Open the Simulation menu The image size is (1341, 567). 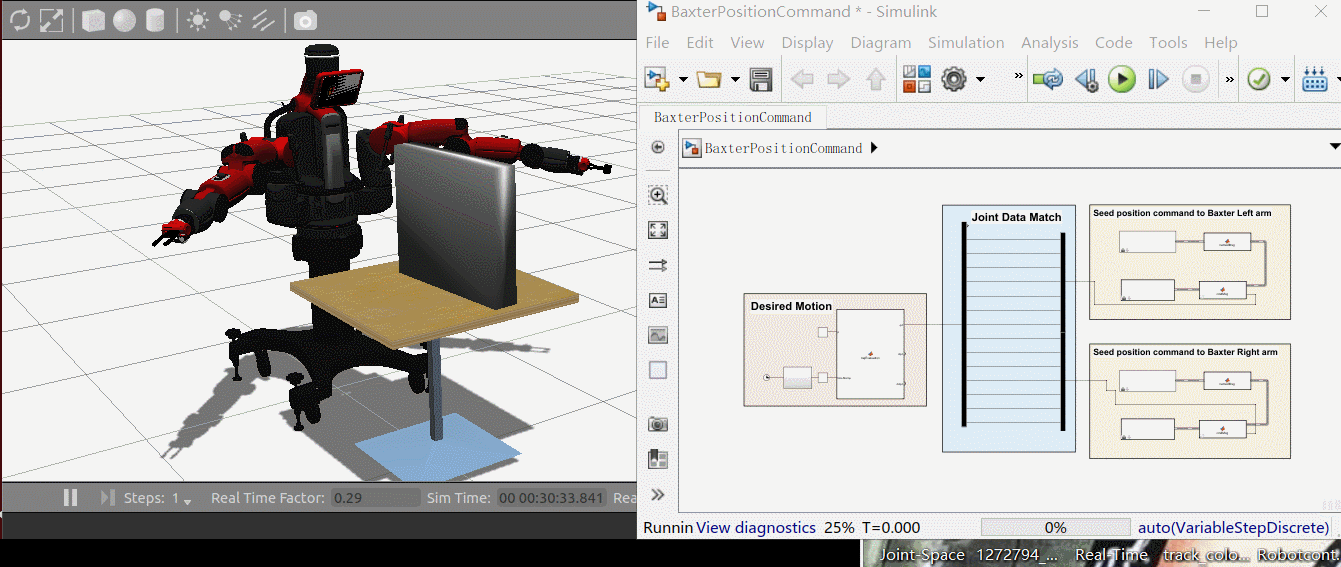point(965,42)
